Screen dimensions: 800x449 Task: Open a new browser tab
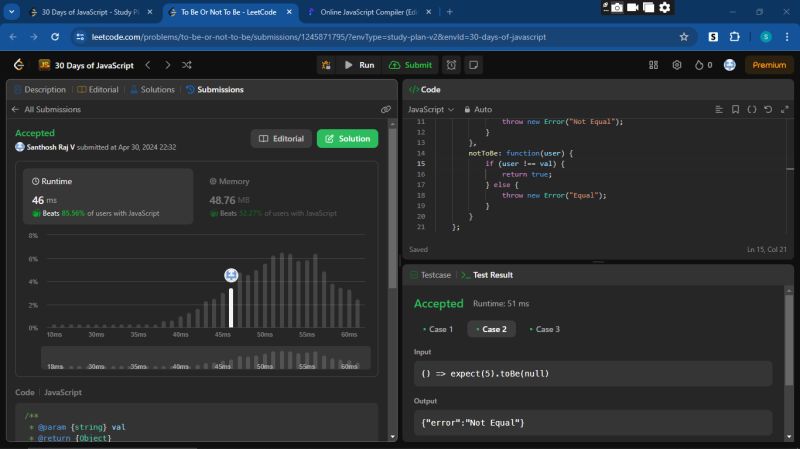tap(449, 12)
